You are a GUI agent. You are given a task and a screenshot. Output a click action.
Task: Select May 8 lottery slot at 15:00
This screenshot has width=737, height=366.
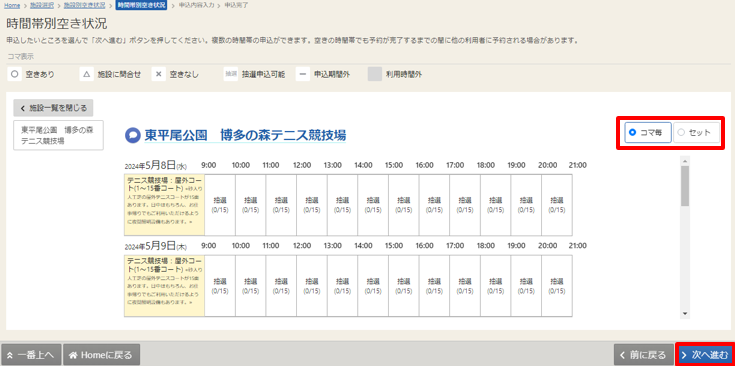404,205
